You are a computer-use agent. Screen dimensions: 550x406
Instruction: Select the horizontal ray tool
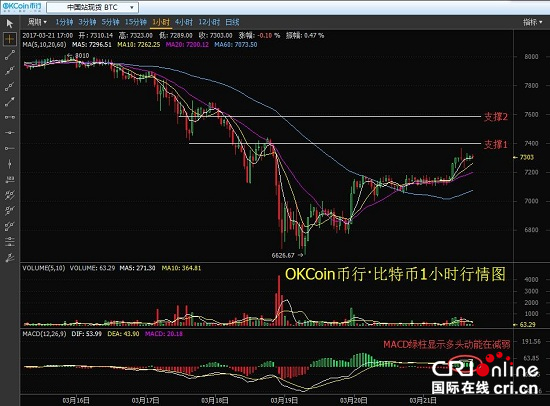[x=9, y=148]
